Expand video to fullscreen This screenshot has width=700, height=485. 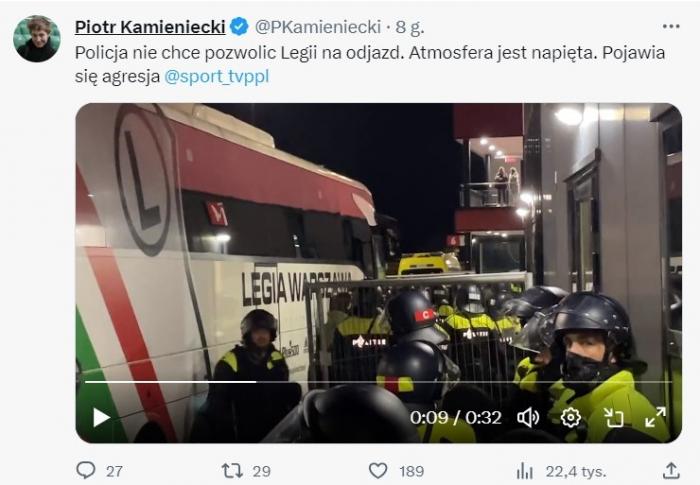[656, 418]
